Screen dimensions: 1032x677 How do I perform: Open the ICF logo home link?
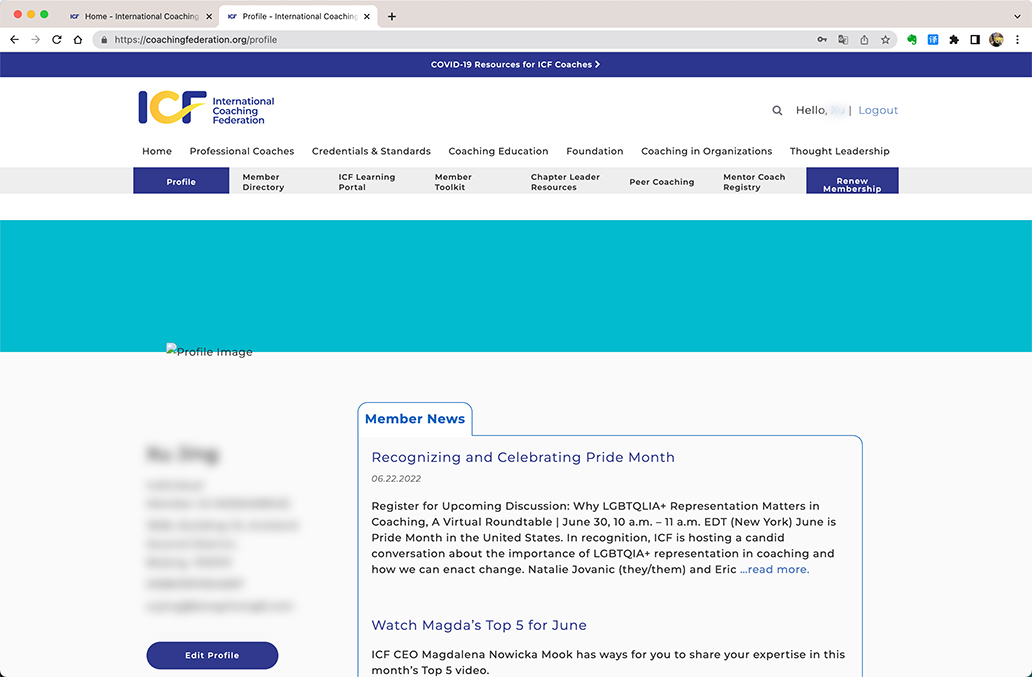coord(206,108)
